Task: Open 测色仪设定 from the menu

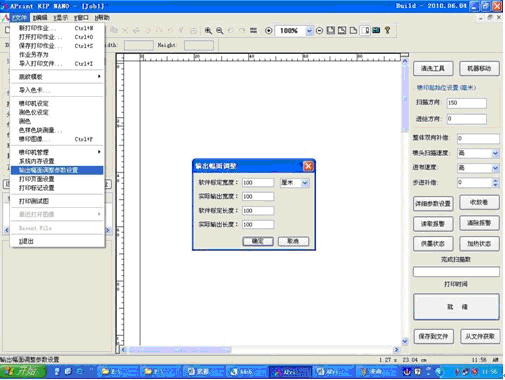Action: 57,112
